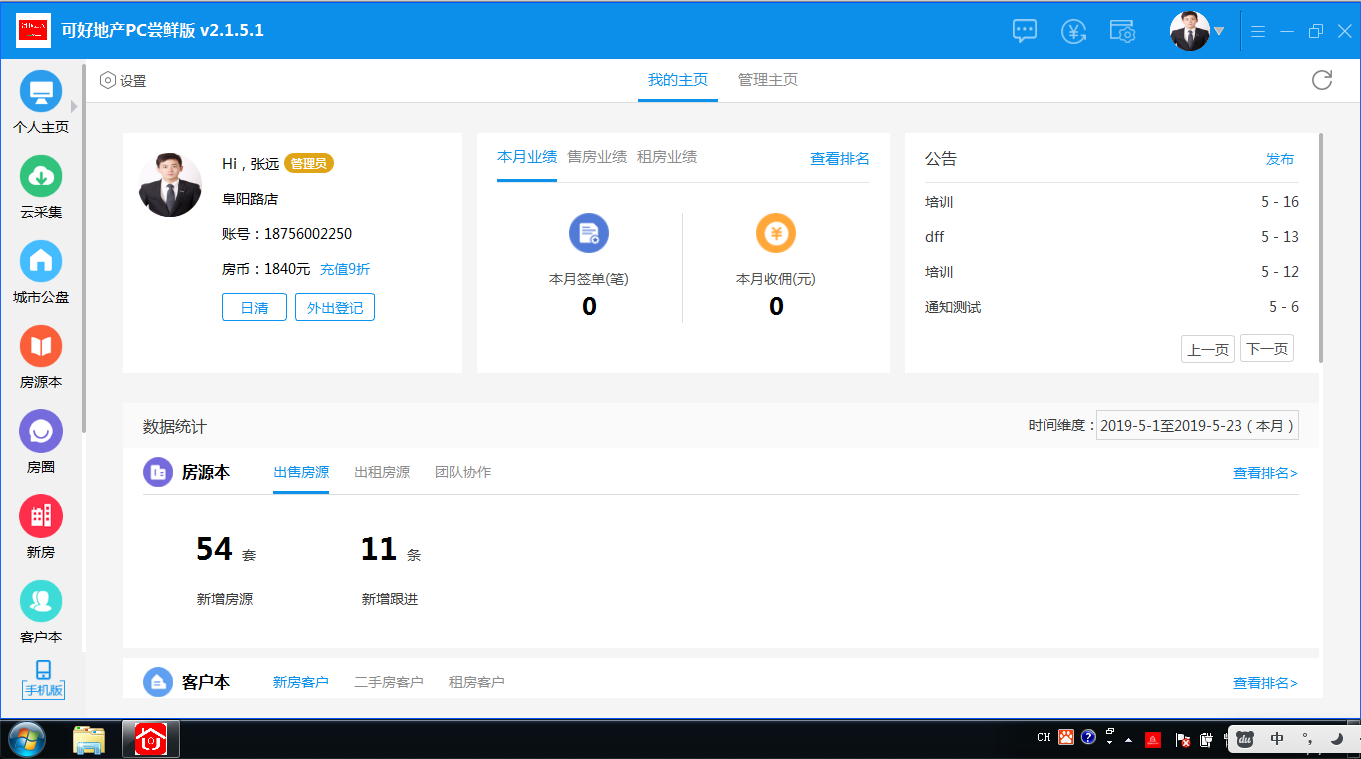The height and width of the screenshot is (759, 1361).
Task: Click the yen recharge icon in title bar
Action: point(1074,31)
